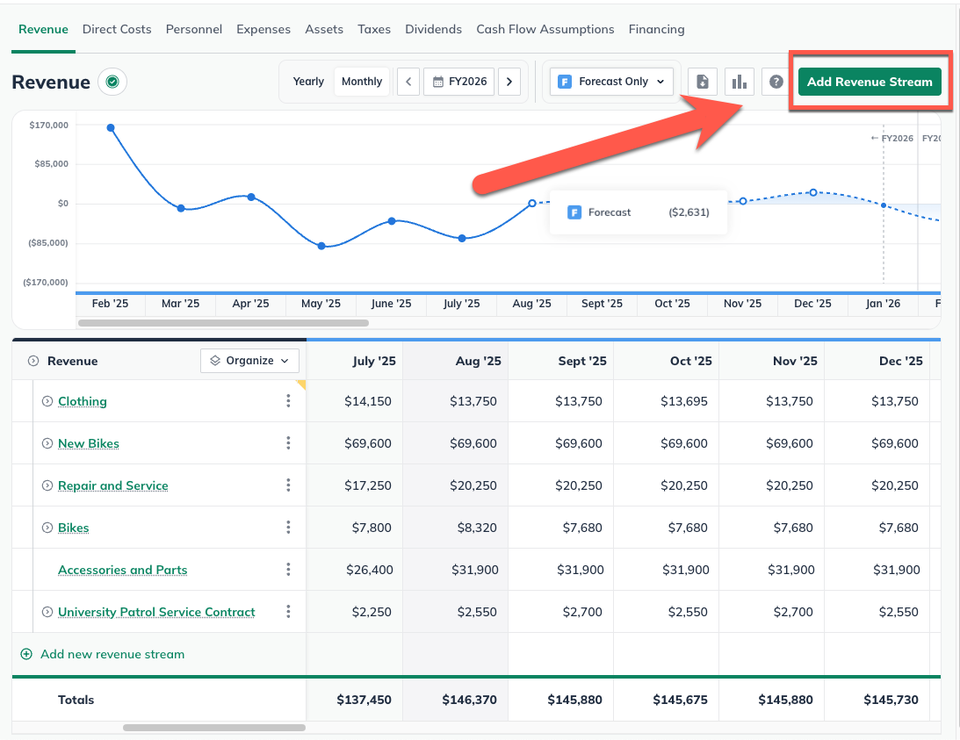
Task: Open the Financing tab
Action: 656,29
